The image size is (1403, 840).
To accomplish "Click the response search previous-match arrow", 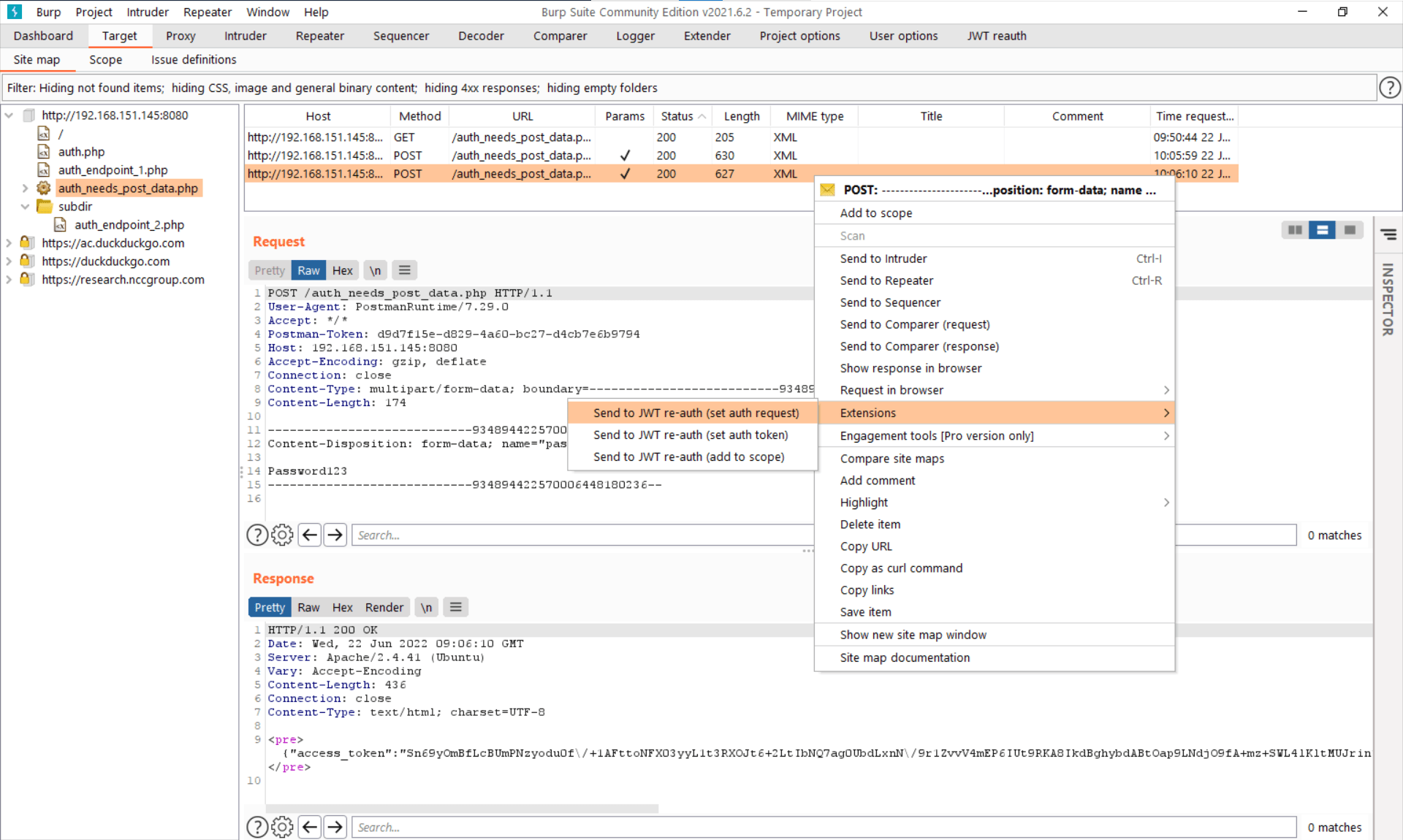I will 310,828.
